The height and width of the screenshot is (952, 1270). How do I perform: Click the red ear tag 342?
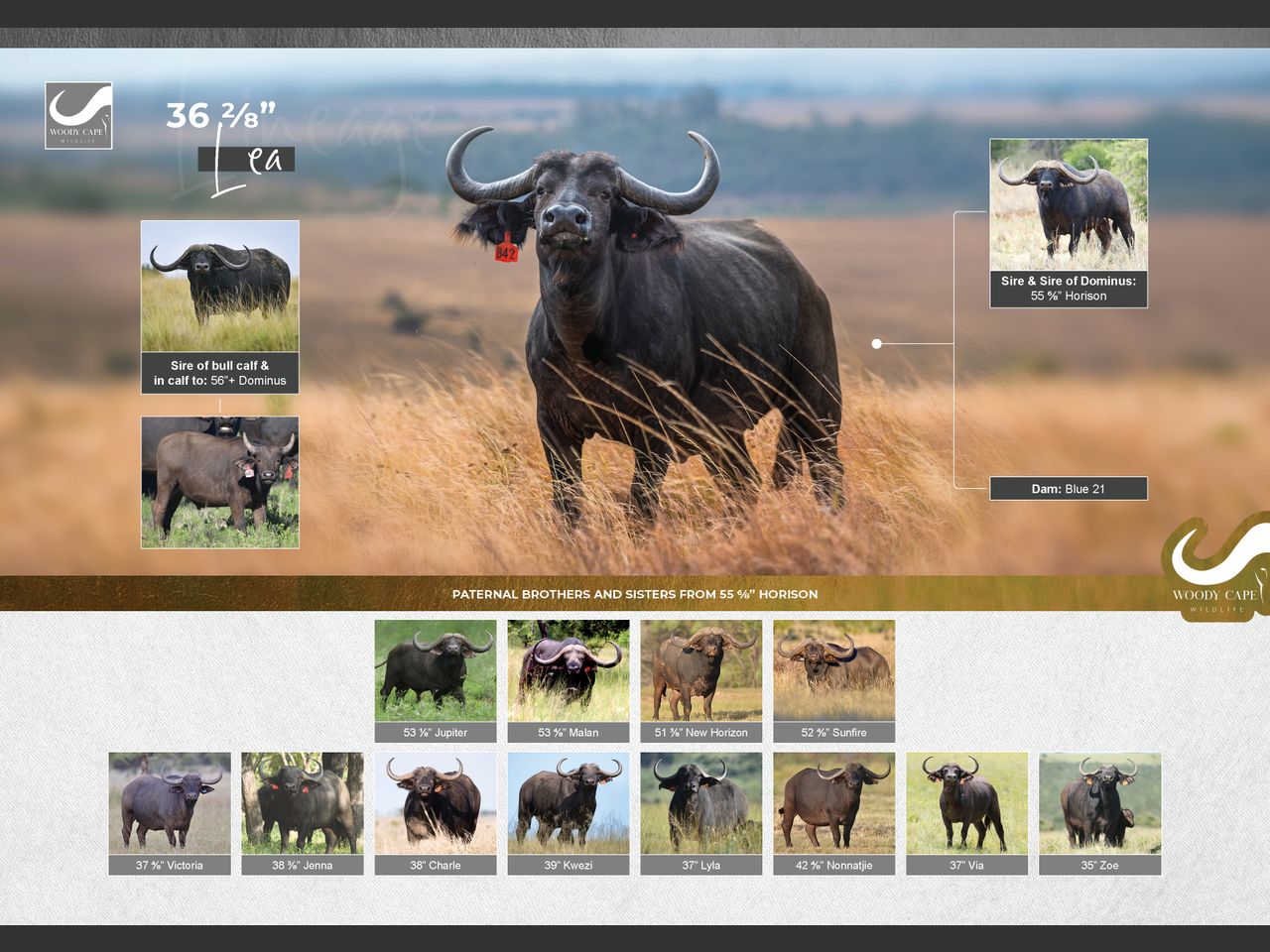tap(506, 250)
